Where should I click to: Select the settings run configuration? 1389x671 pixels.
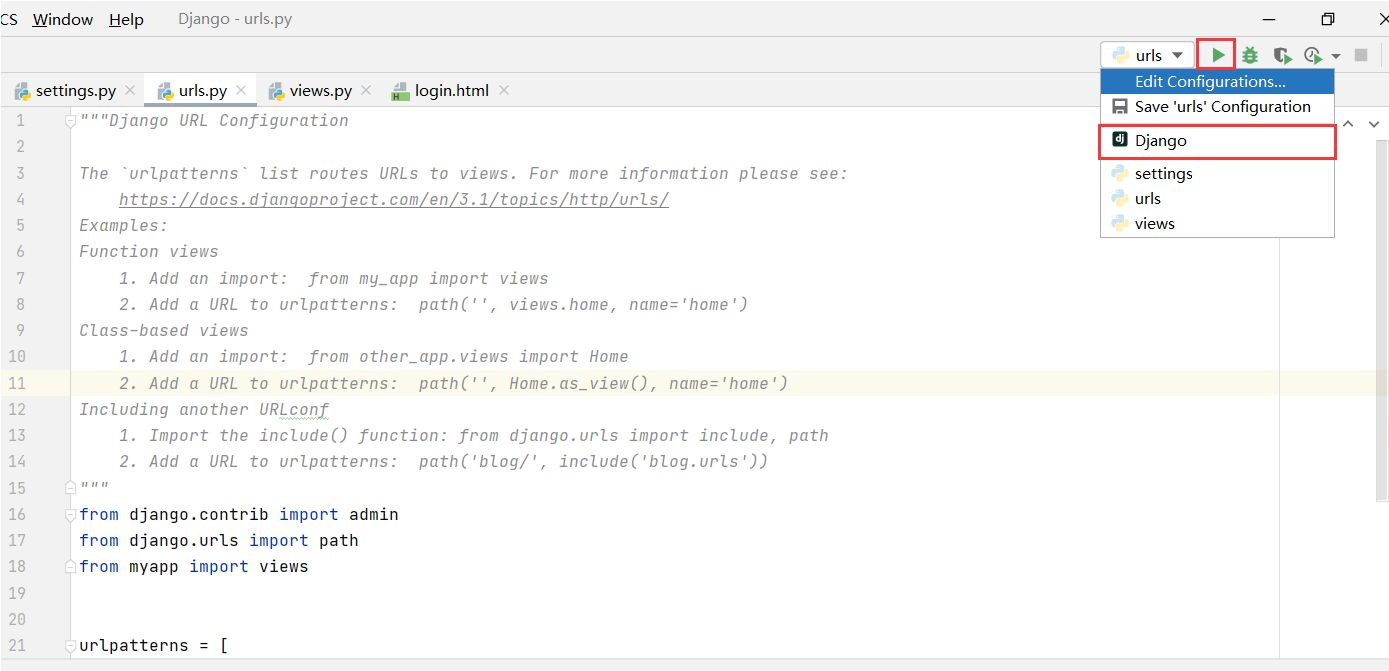pos(1217,173)
